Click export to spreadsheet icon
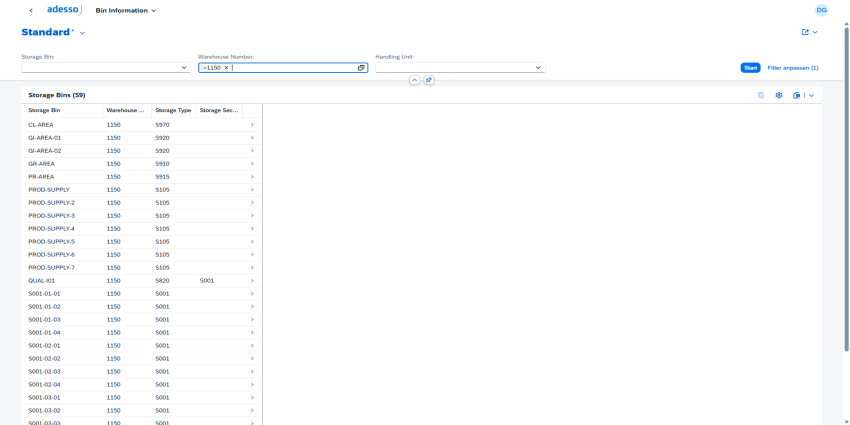850x425 pixels. [796, 95]
